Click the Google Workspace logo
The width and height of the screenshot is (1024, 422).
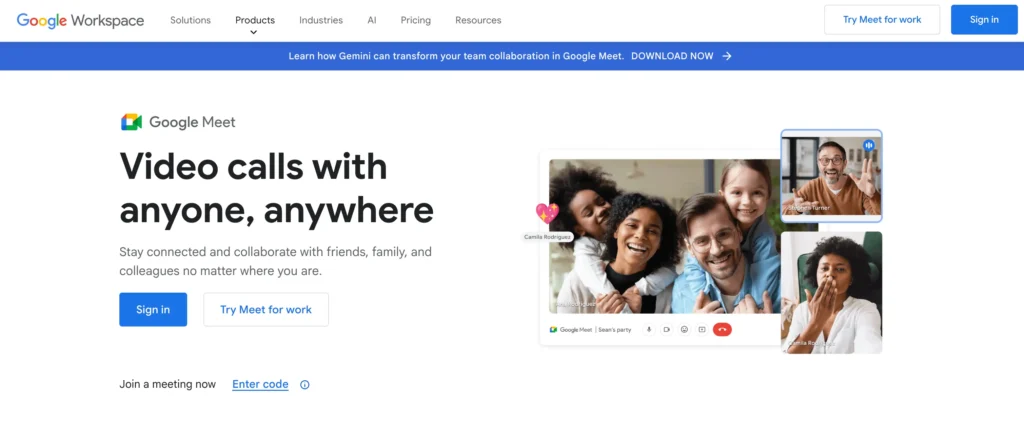coord(80,20)
